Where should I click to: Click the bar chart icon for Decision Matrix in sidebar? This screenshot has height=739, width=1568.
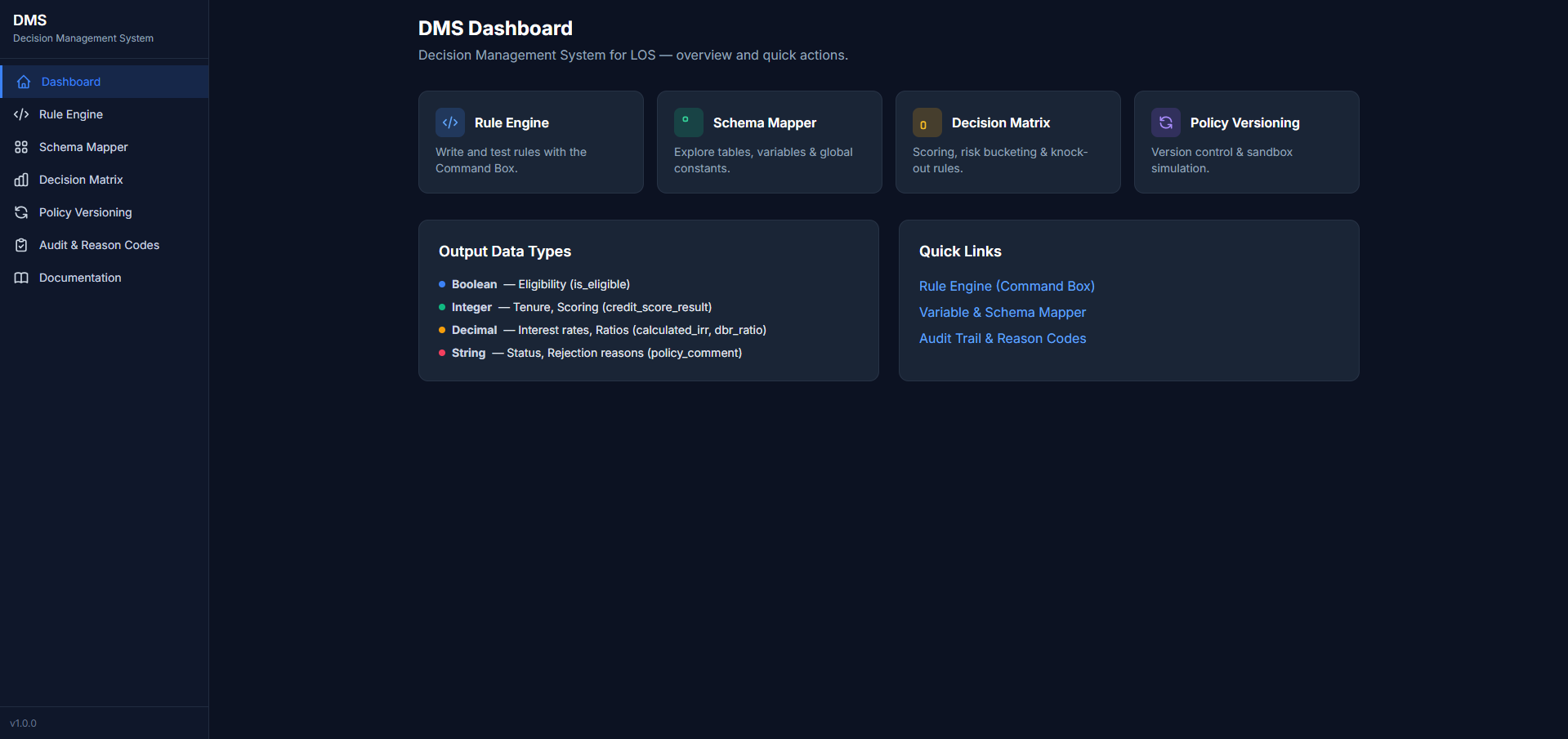pos(21,180)
